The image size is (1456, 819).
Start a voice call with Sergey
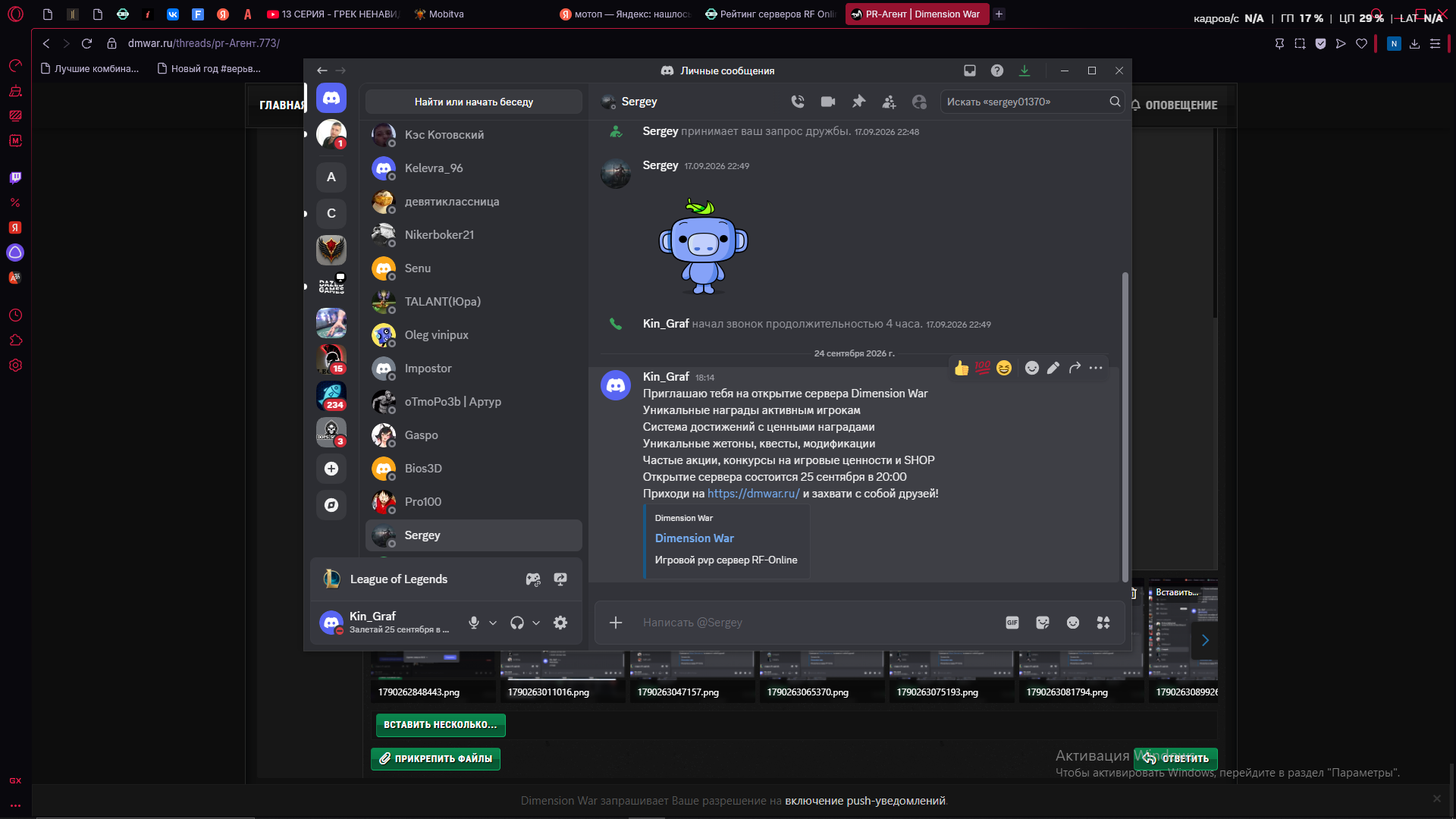pos(798,102)
